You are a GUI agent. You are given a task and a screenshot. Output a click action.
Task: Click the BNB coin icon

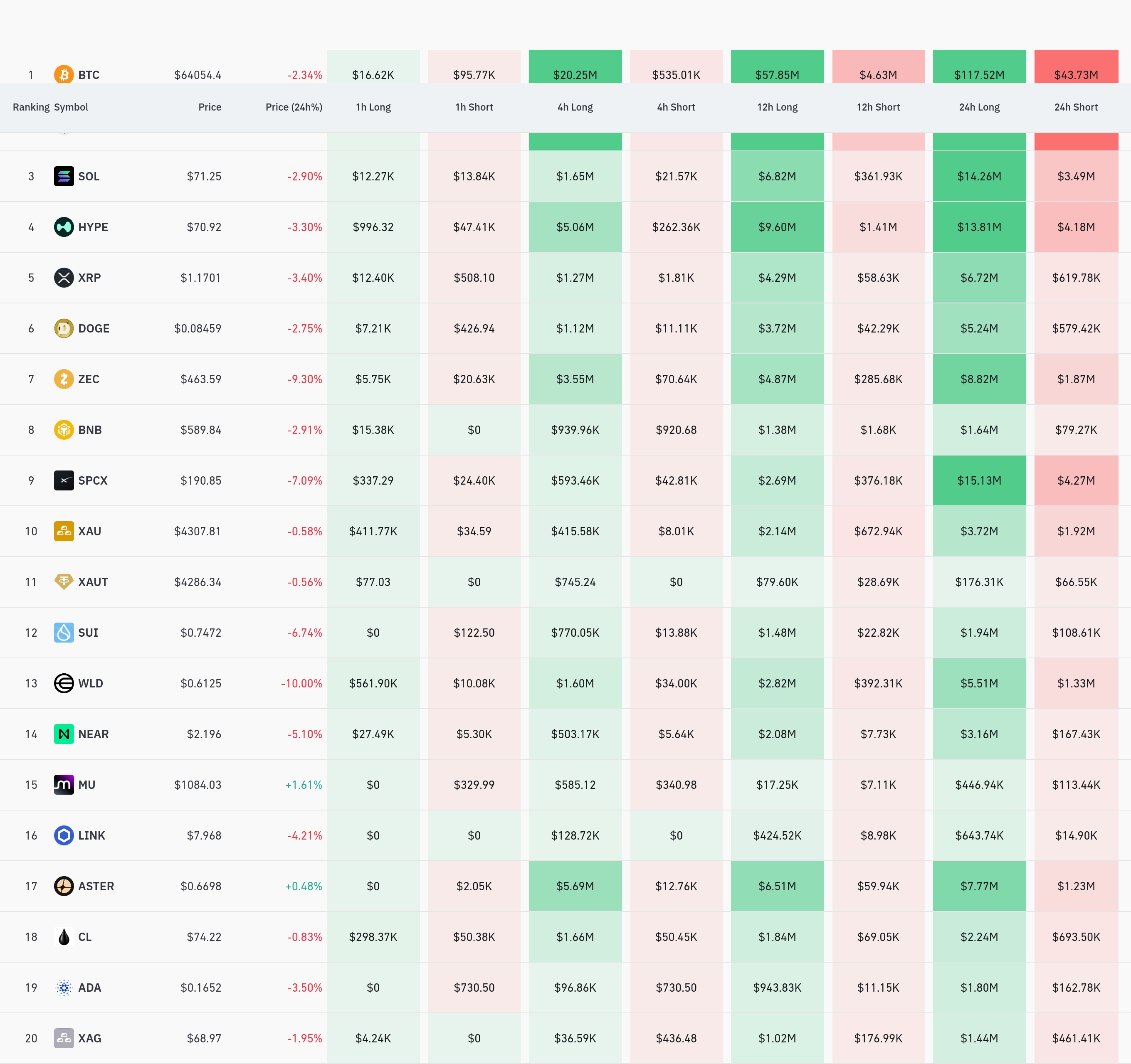click(x=64, y=429)
